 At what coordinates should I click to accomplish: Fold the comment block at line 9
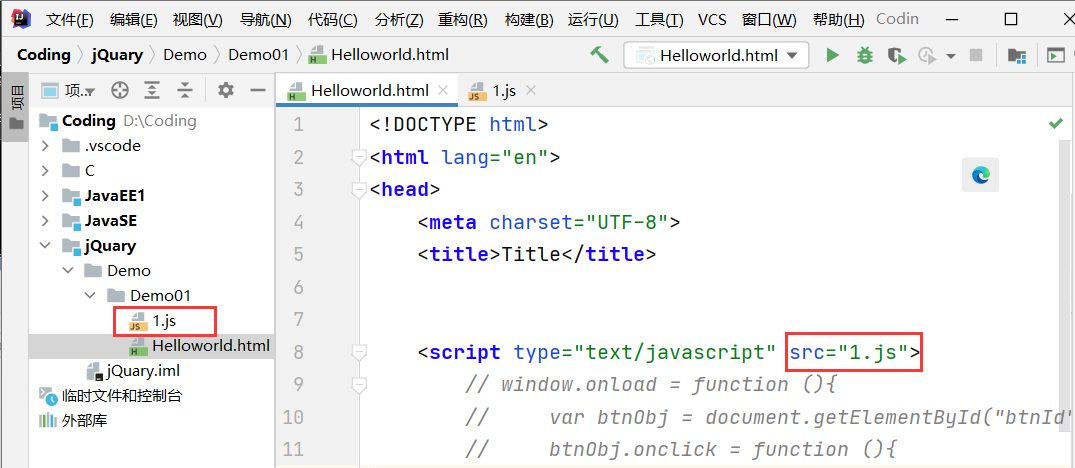coord(358,385)
